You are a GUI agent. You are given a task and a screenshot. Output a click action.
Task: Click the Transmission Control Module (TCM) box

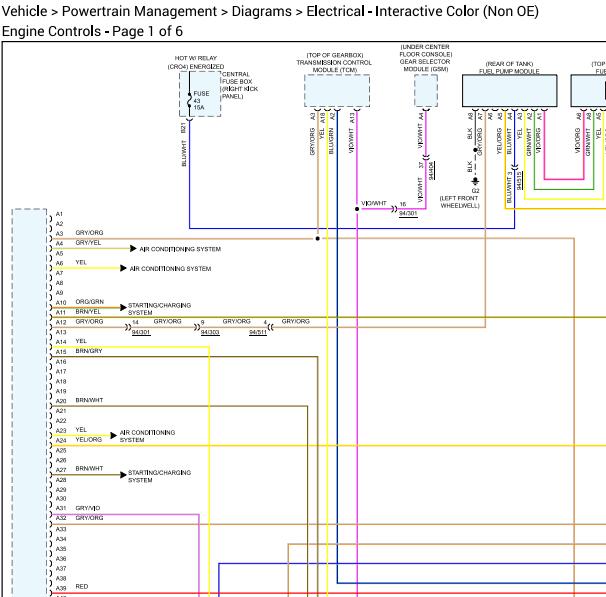click(x=337, y=90)
